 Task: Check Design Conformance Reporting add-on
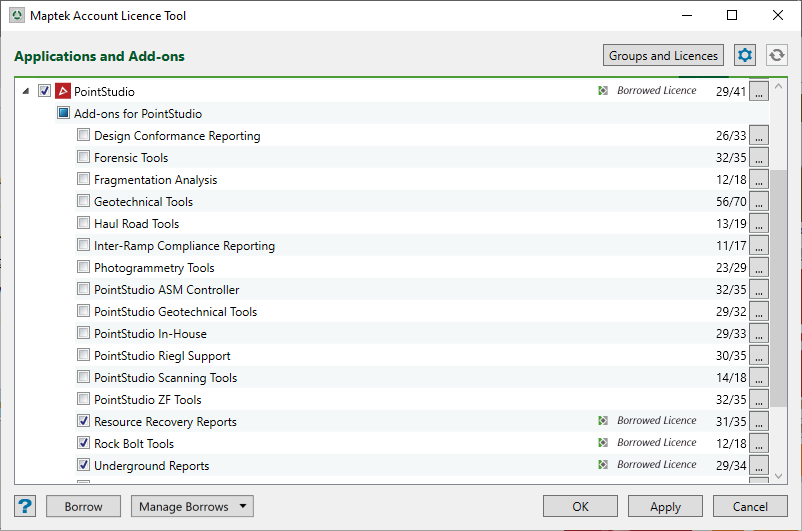click(83, 135)
